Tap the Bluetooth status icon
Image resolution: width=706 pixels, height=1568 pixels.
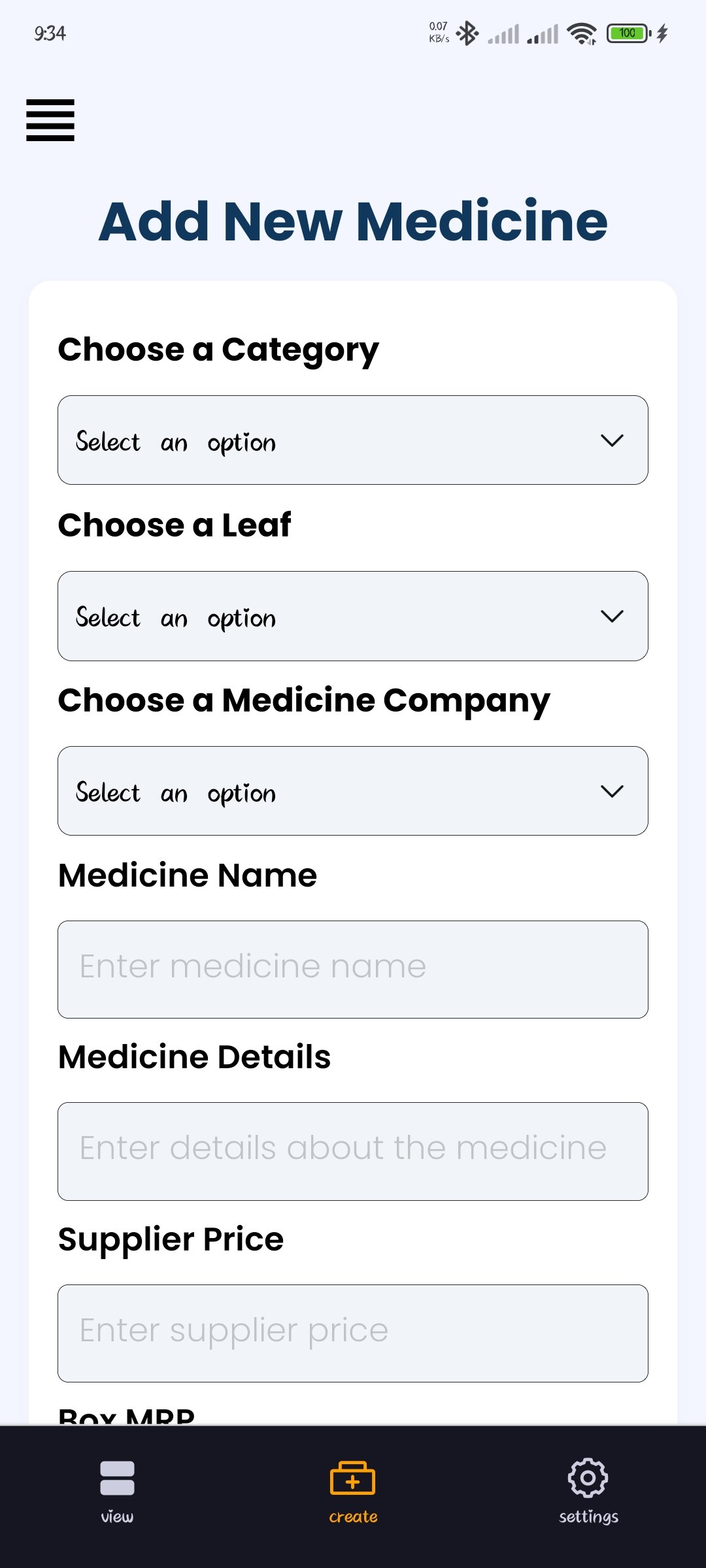(x=467, y=33)
